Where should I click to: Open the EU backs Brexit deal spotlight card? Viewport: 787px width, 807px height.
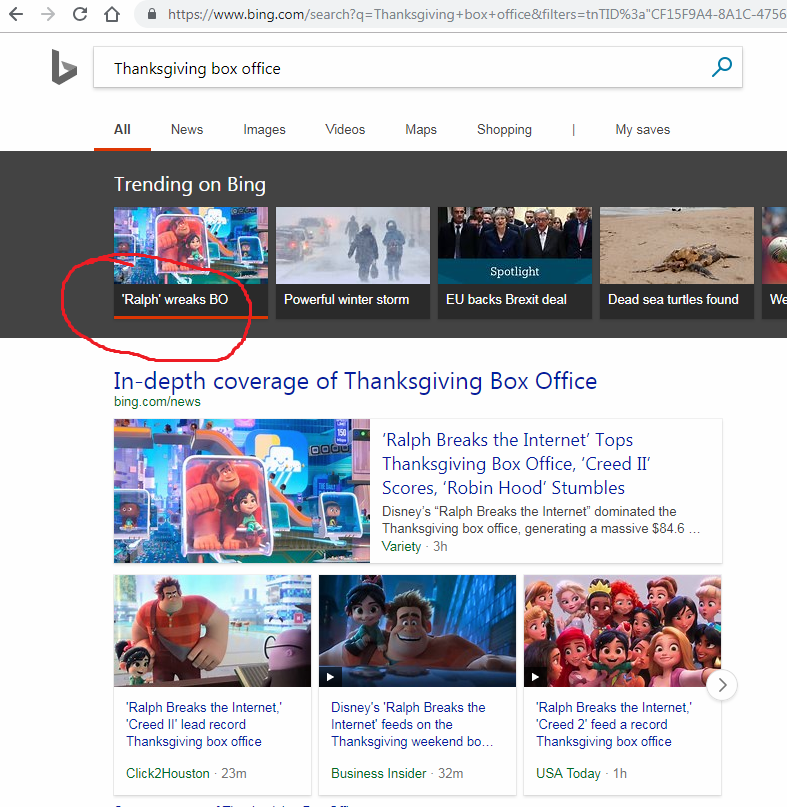click(515, 262)
